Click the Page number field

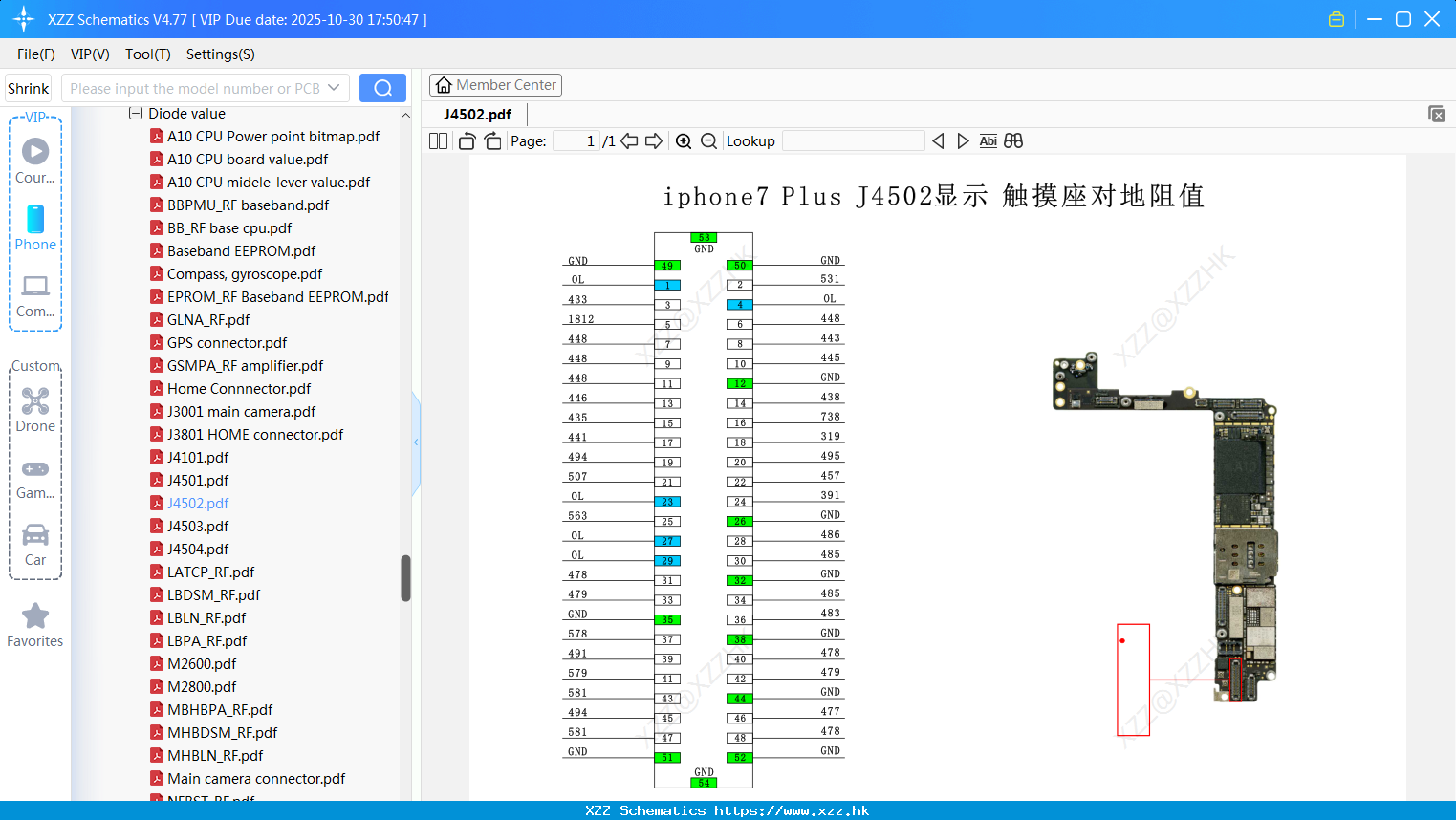[576, 141]
